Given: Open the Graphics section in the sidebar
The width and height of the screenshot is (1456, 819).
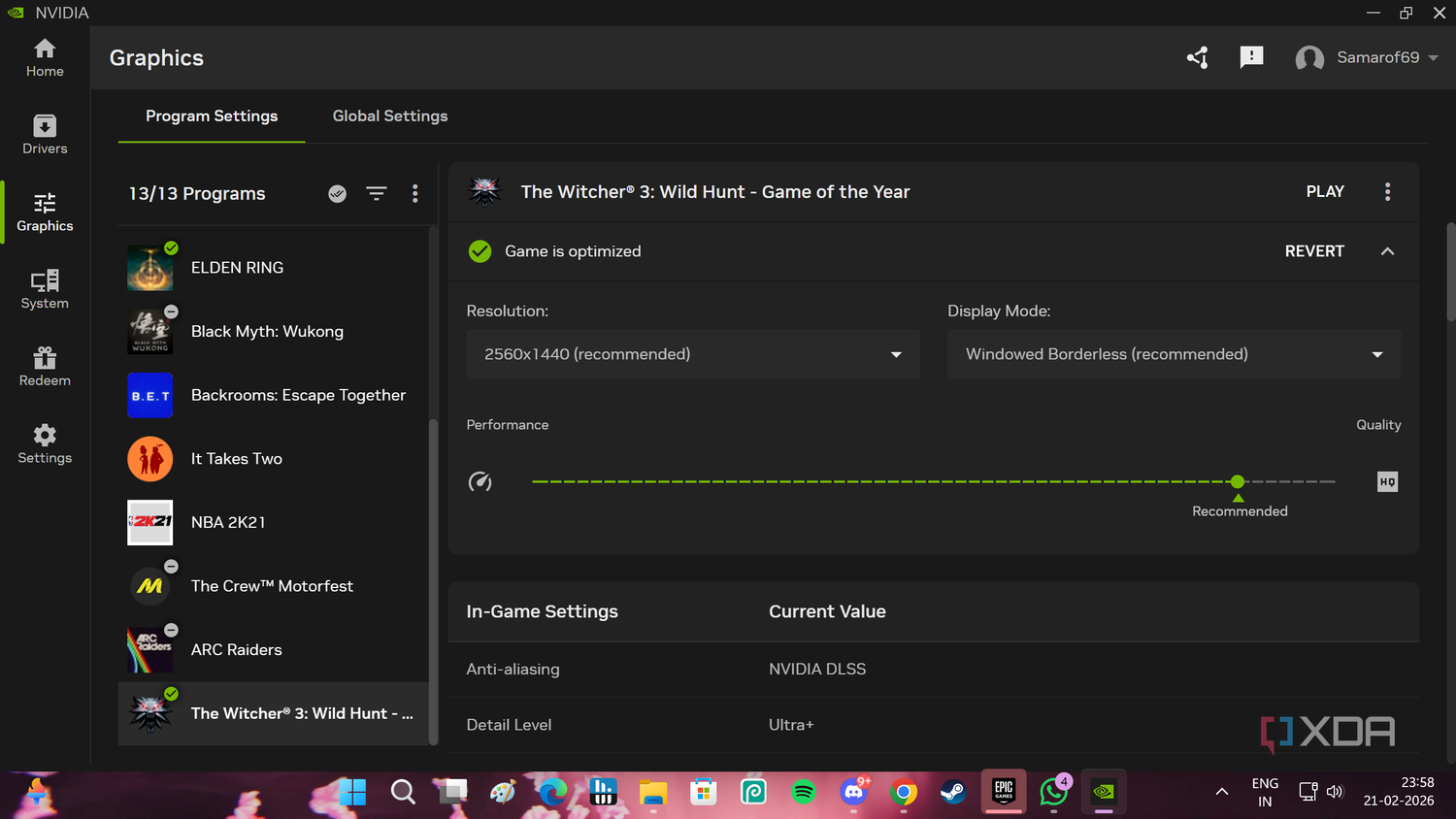Looking at the screenshot, I should (x=45, y=213).
